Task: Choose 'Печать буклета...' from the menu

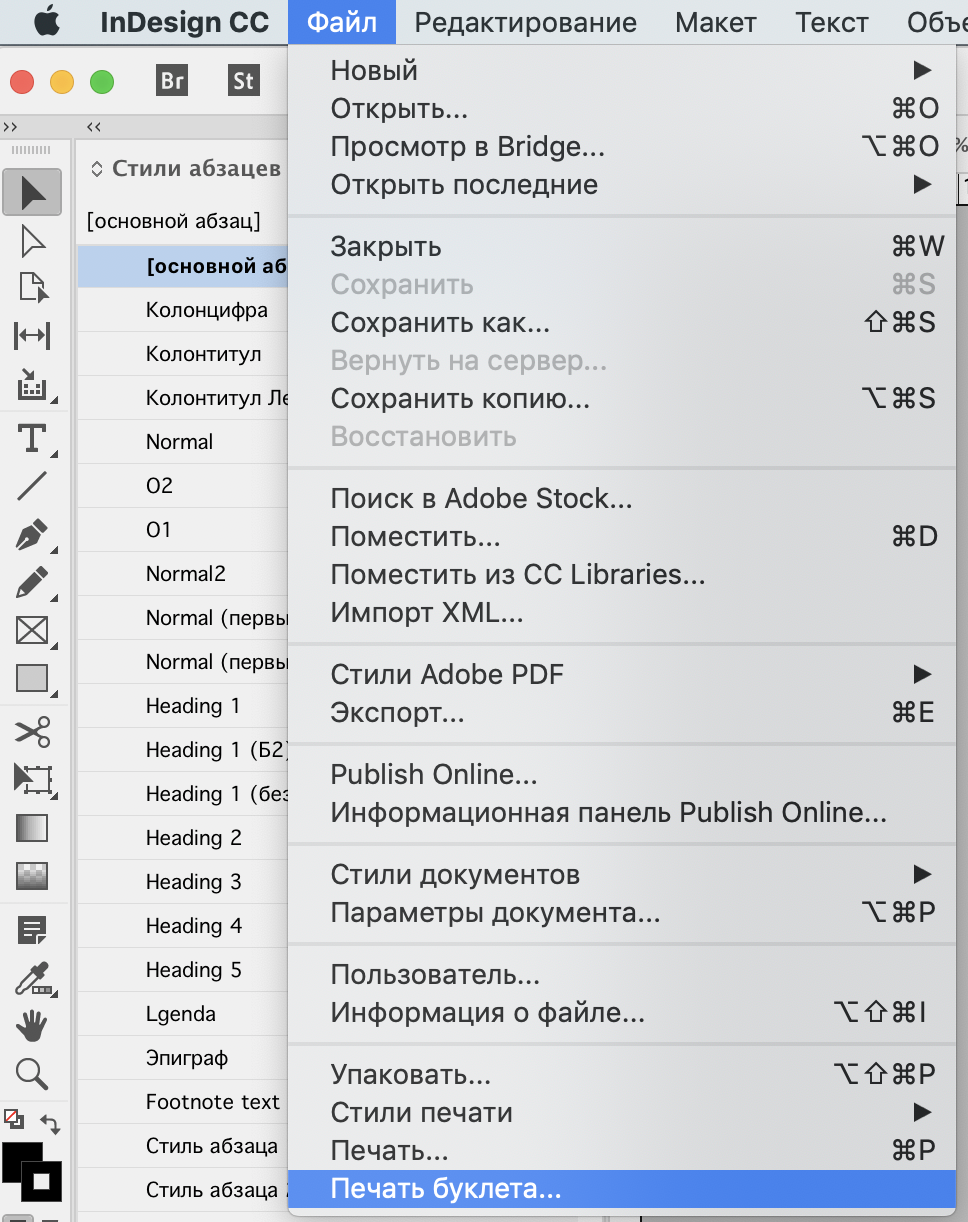Action: pos(446,1190)
